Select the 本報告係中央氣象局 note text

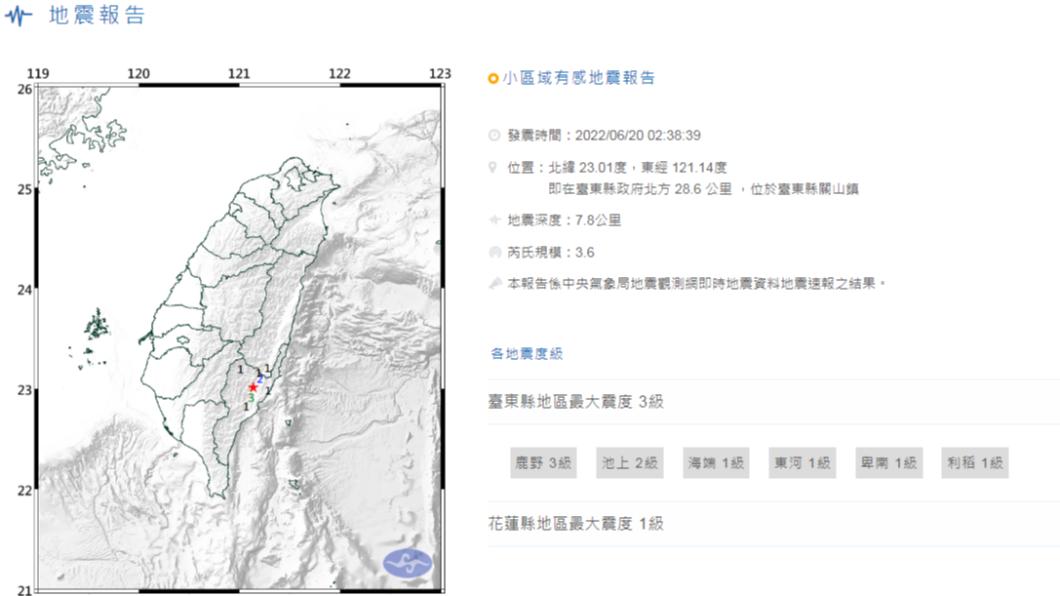[696, 284]
